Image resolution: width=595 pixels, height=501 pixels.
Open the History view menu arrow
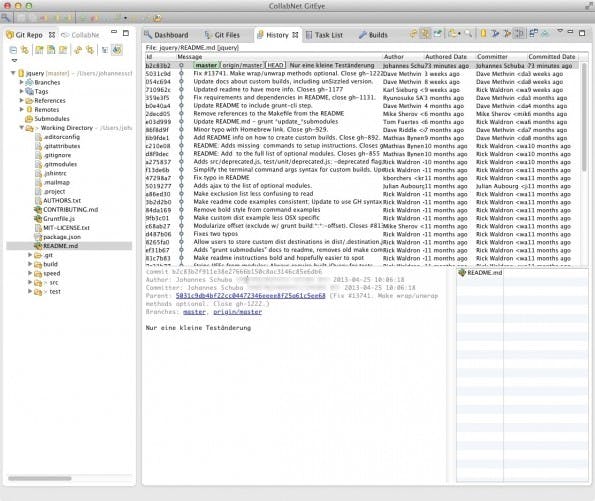(560, 31)
